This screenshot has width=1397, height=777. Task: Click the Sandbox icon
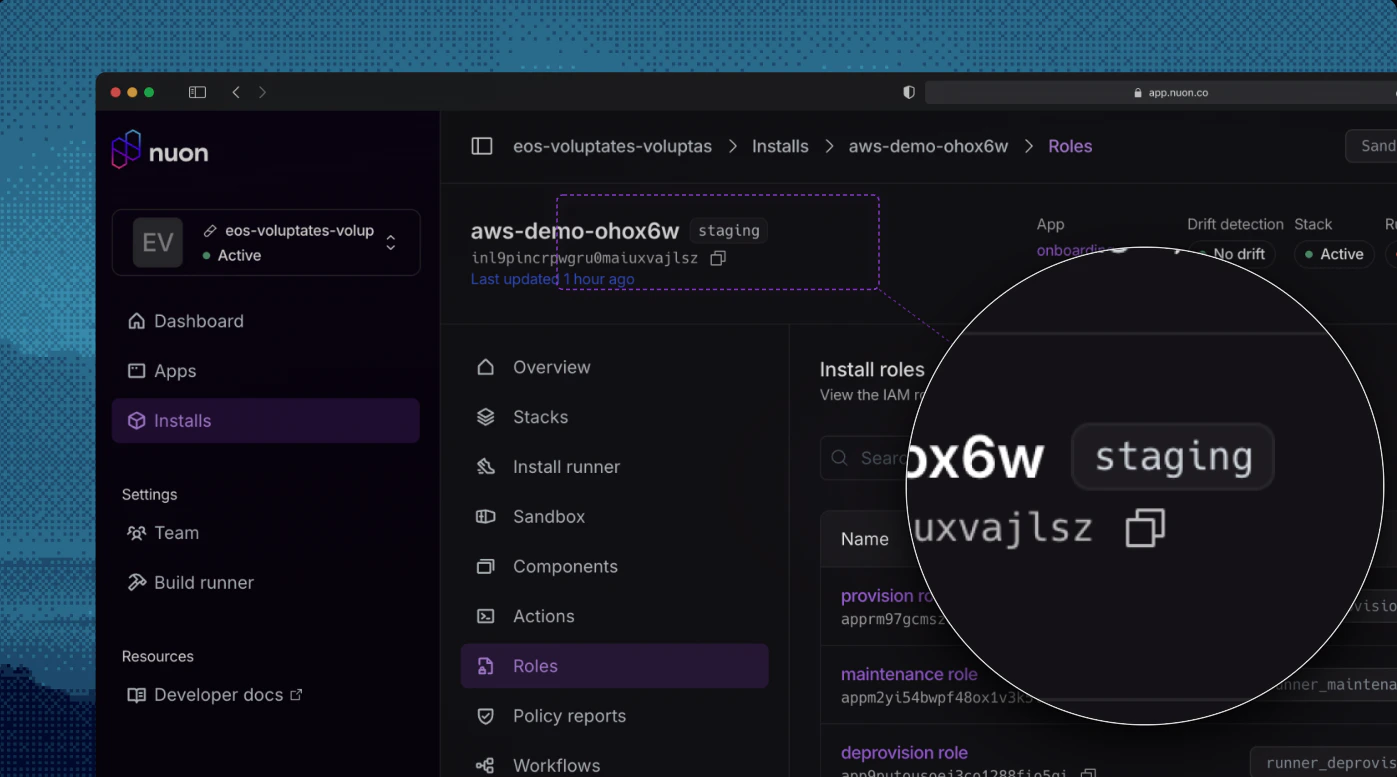click(486, 517)
